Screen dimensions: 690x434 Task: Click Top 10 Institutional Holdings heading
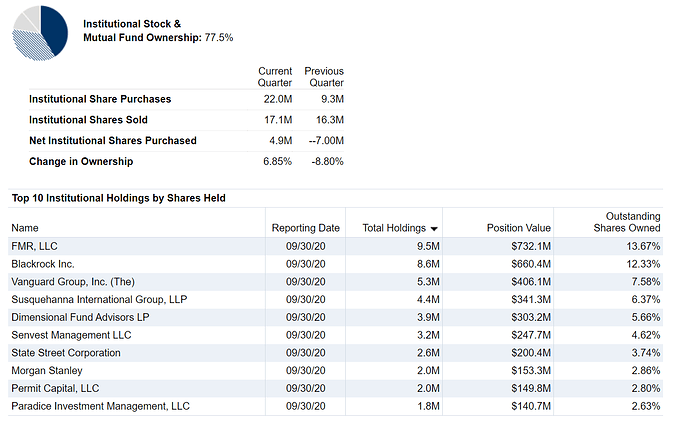tap(118, 198)
